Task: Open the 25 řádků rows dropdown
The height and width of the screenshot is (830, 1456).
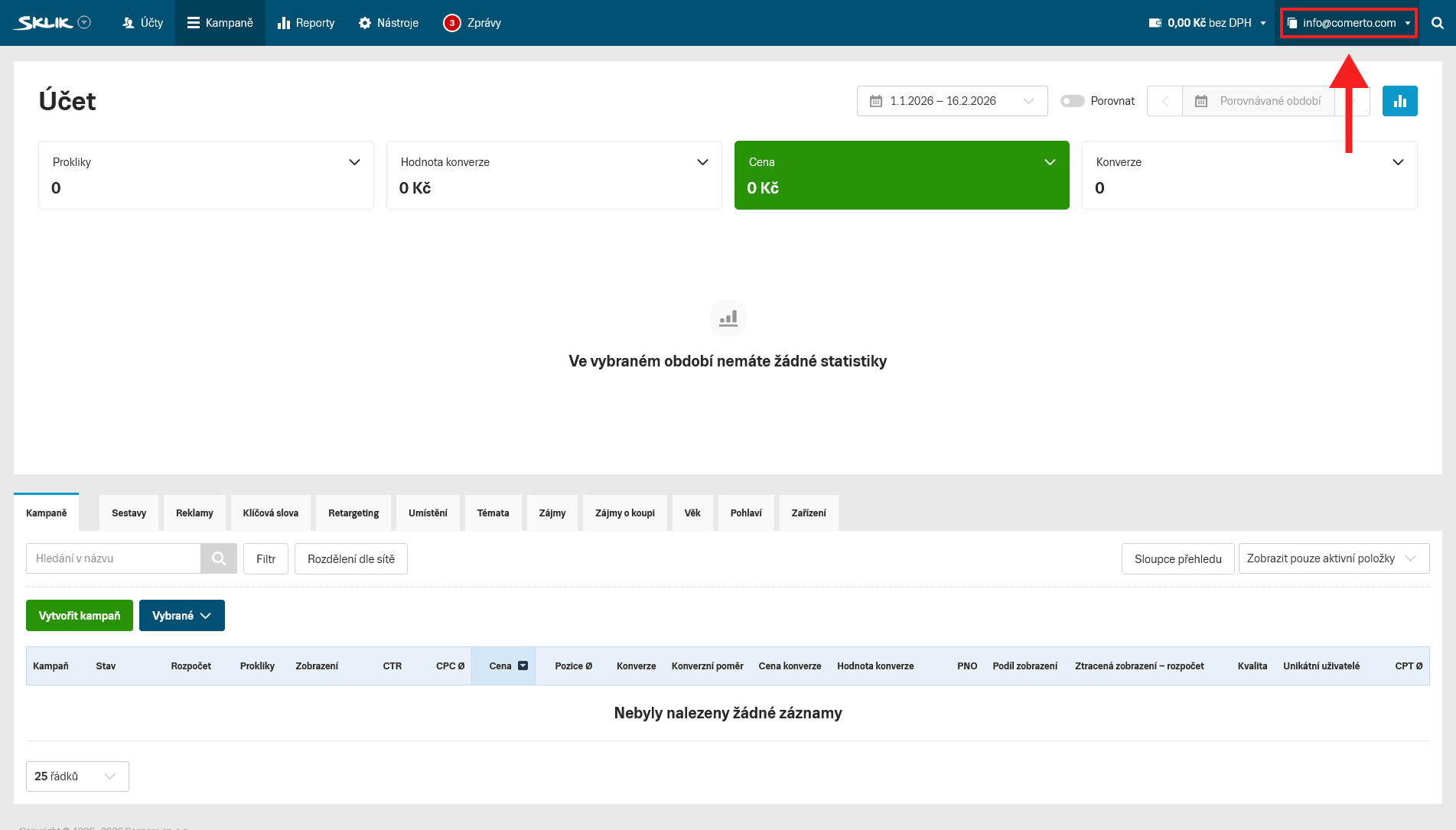Action: click(77, 776)
